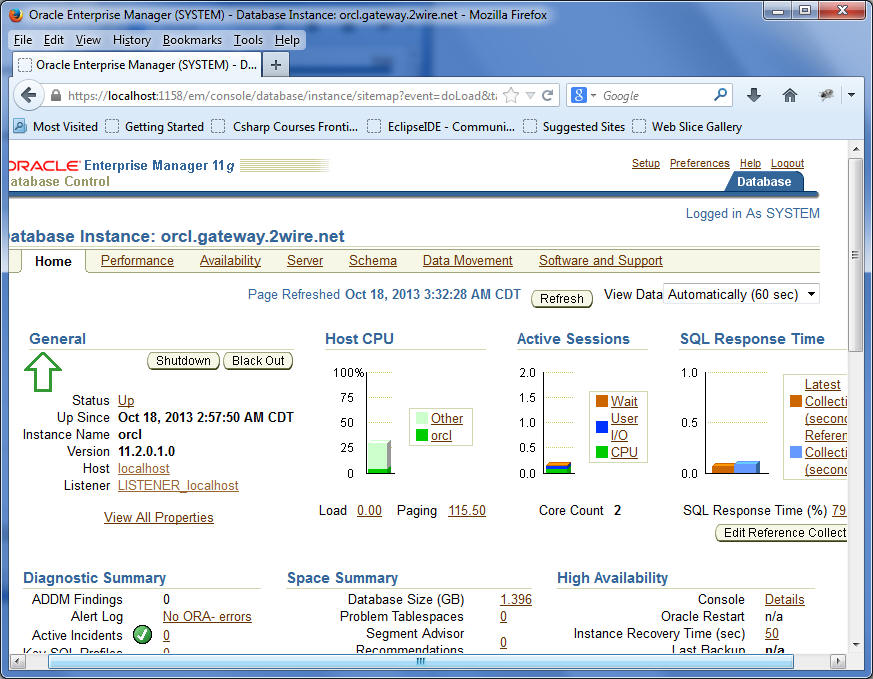Click the Google search engine icon
The image size is (873, 679).
point(578,95)
